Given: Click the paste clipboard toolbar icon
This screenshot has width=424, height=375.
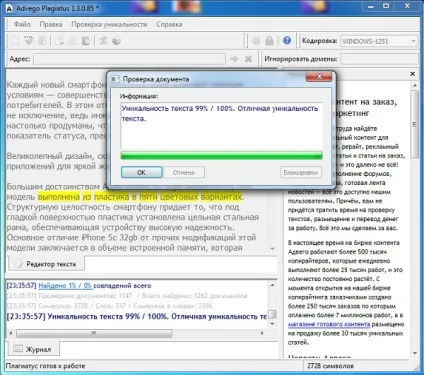Looking at the screenshot, I should click(86, 41).
